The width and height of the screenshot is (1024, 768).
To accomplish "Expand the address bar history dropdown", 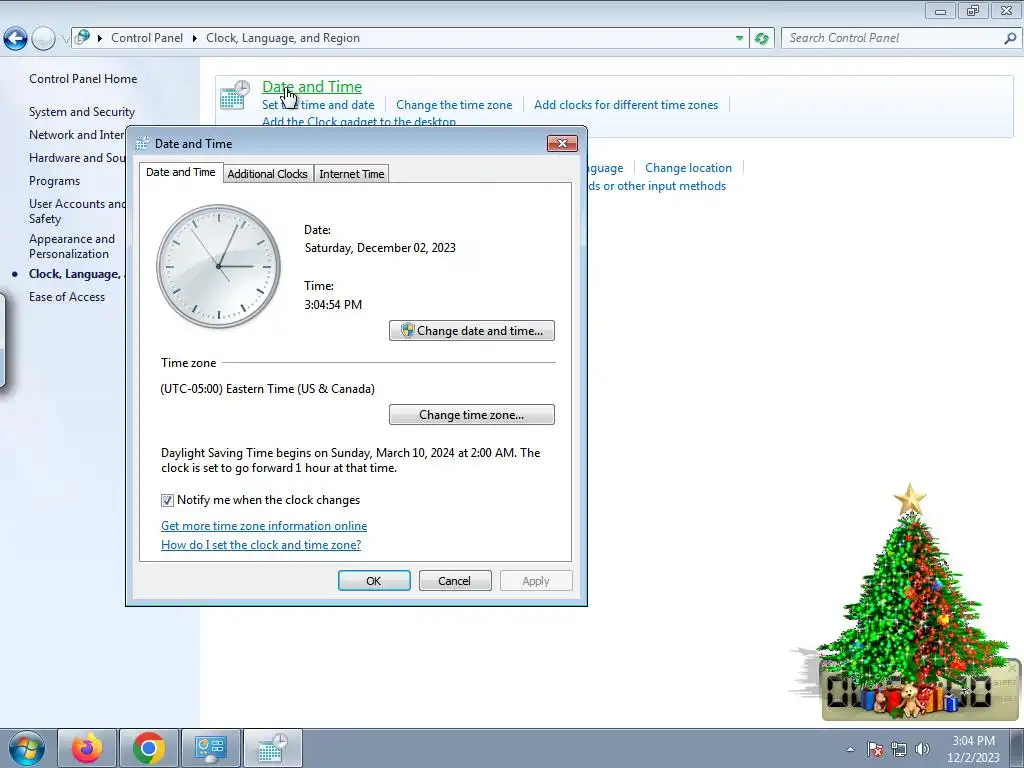I will click(739, 39).
